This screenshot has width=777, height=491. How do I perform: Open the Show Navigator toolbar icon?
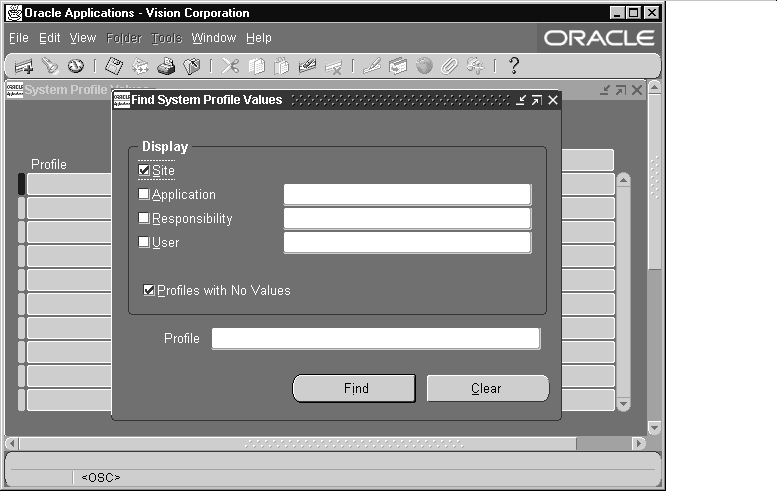pos(76,66)
